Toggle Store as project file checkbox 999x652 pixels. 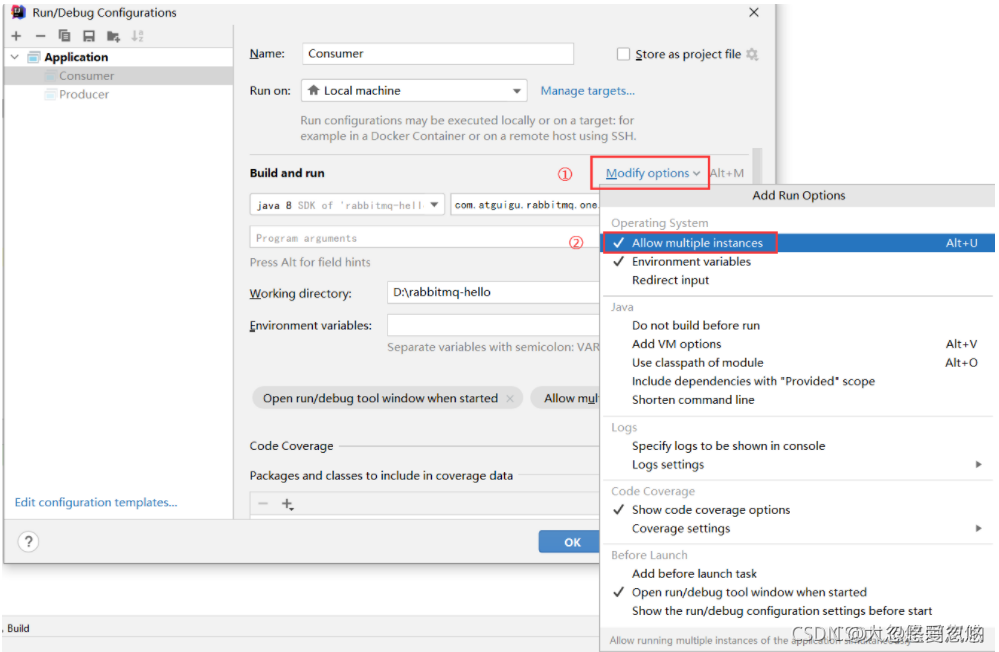tap(623, 54)
